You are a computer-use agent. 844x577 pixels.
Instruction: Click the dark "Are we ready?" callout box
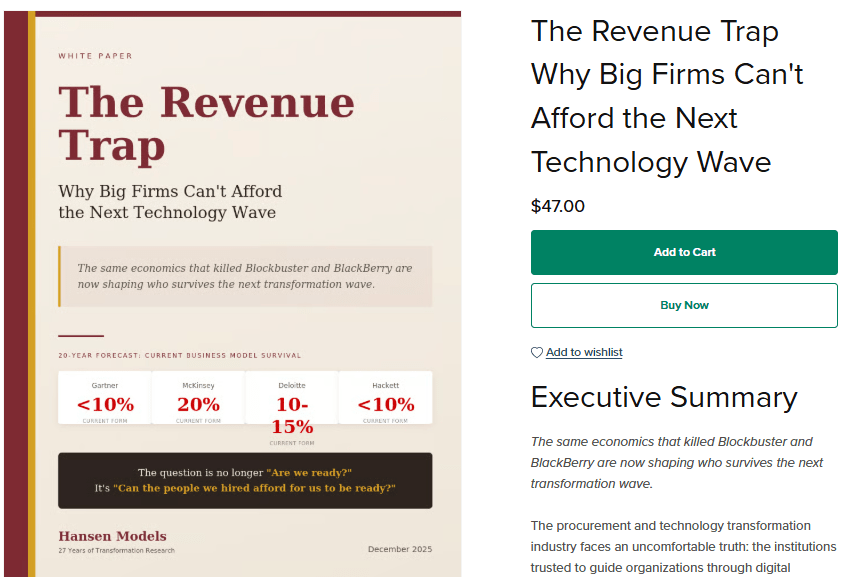coord(245,480)
